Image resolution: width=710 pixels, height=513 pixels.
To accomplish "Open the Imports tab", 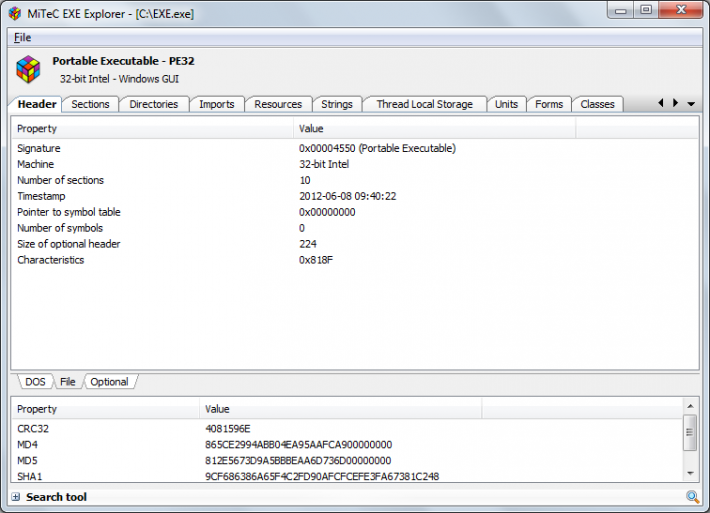I will pyautogui.click(x=216, y=104).
